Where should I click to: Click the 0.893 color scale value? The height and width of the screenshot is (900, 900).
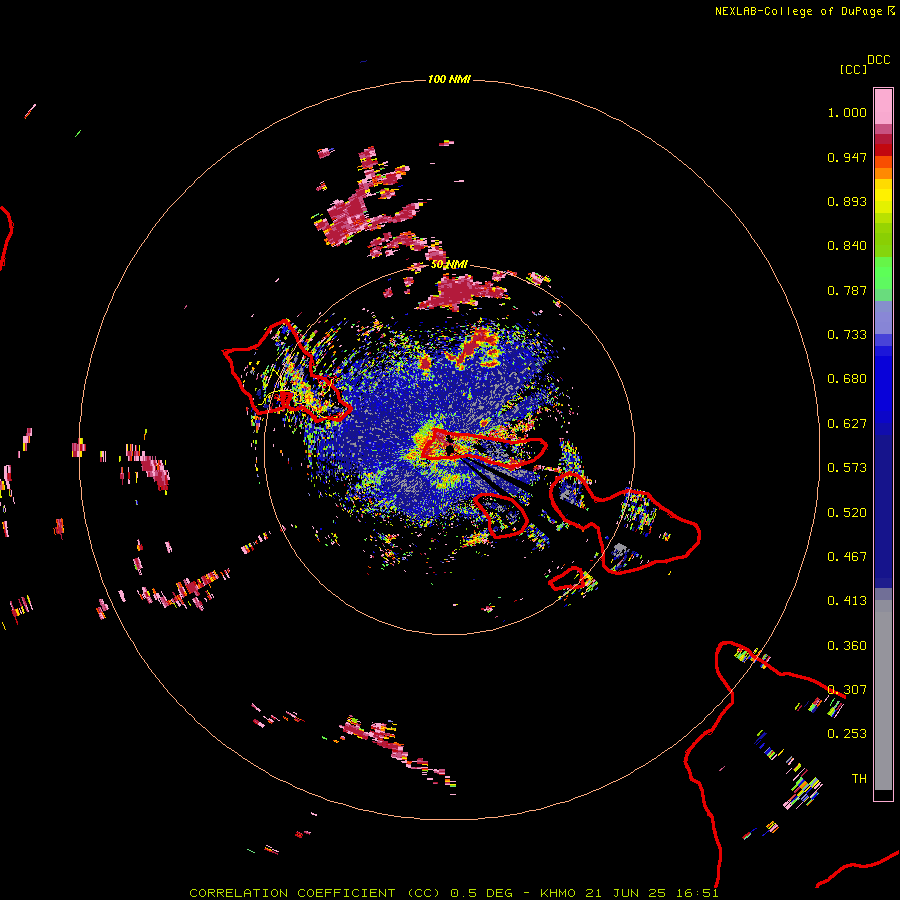click(847, 201)
